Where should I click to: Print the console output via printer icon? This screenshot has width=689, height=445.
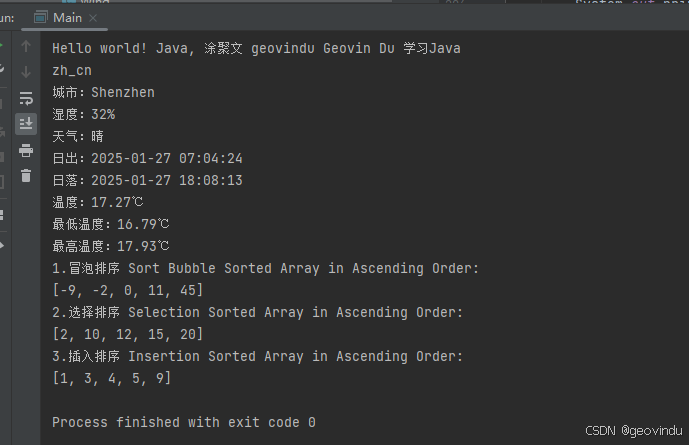pyautogui.click(x=26, y=150)
